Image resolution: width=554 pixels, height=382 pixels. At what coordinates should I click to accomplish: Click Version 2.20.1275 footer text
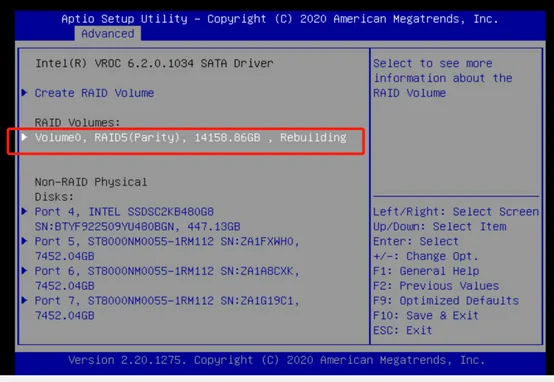(276, 360)
